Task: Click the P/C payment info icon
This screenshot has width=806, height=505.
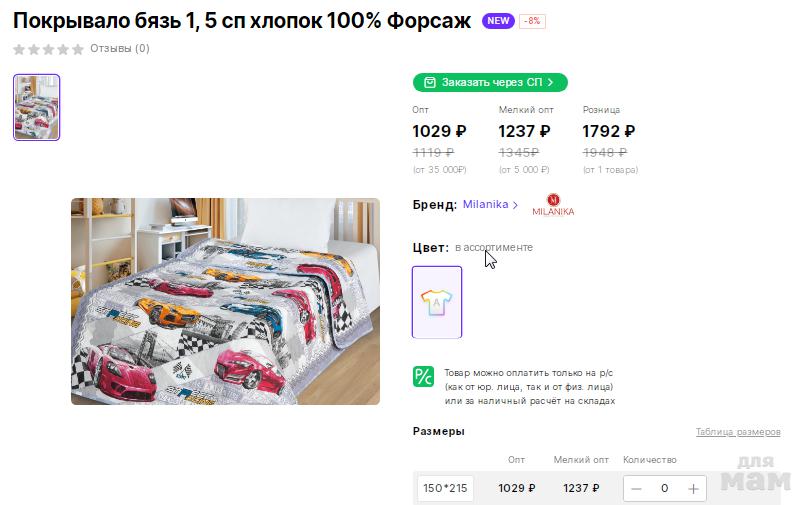Action: [423, 377]
